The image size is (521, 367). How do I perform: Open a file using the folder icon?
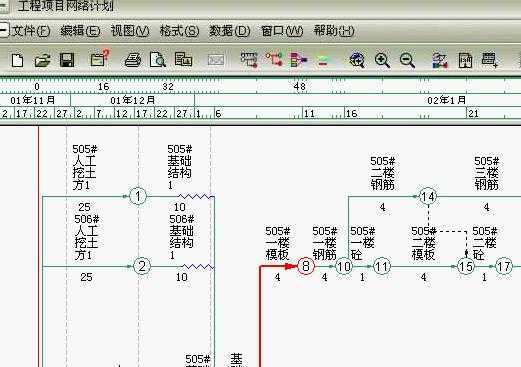click(42, 60)
